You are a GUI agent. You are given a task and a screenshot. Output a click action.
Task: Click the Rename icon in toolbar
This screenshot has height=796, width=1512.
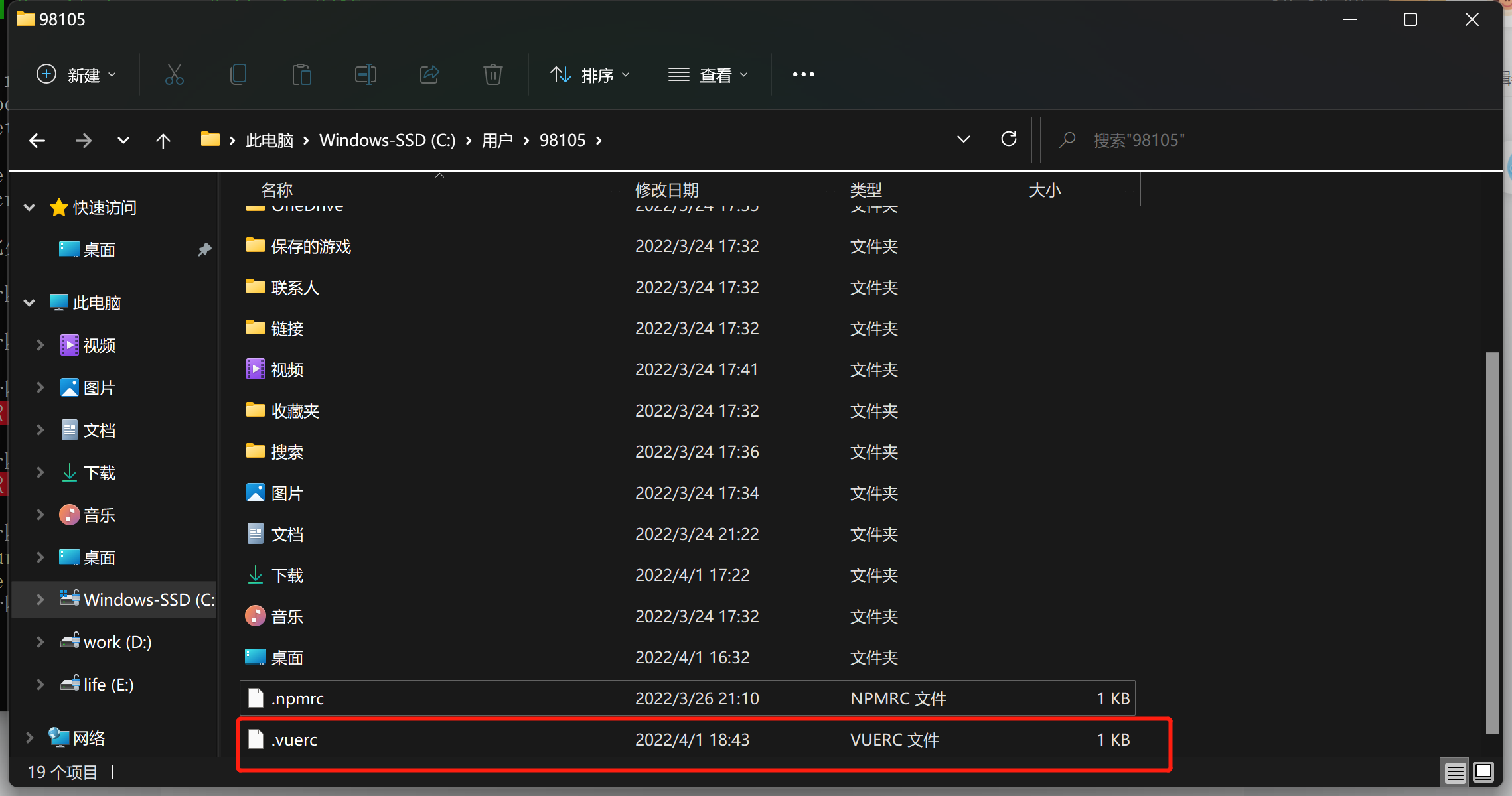365,75
